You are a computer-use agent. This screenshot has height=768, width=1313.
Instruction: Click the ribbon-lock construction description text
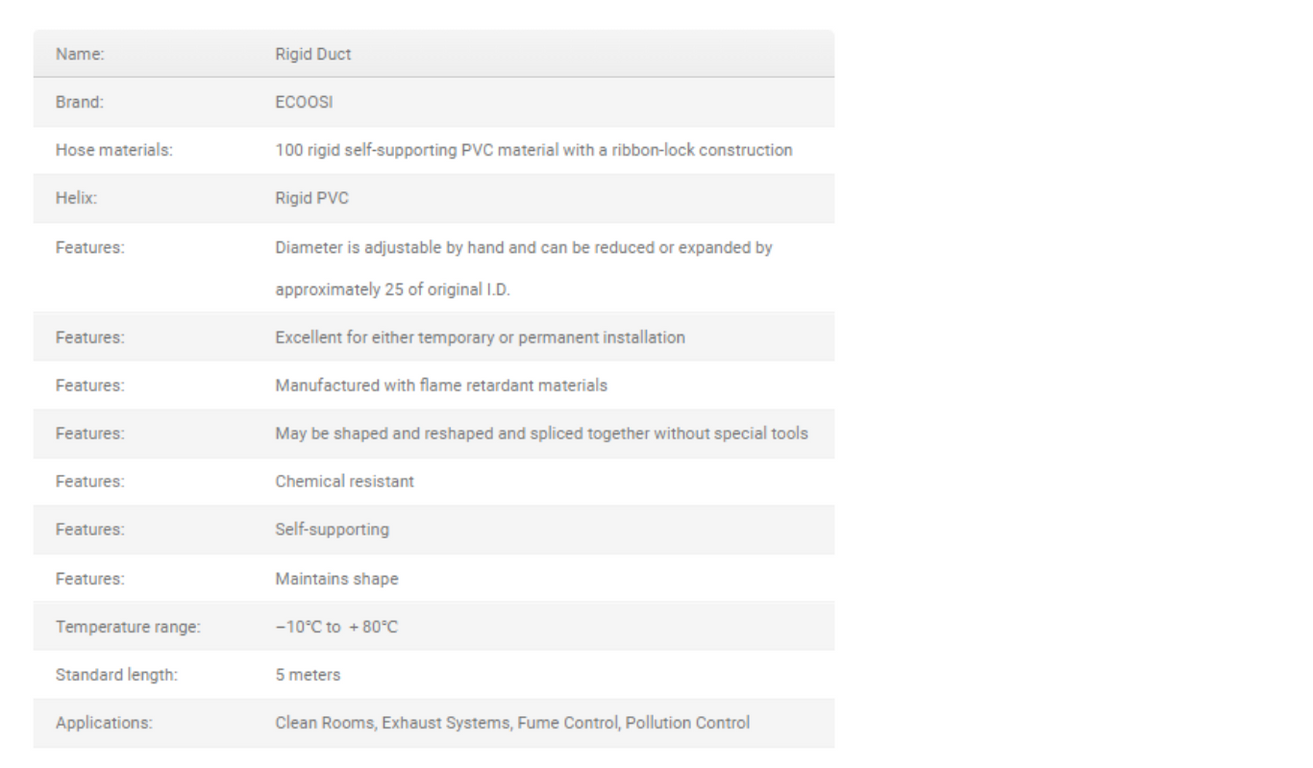[533, 150]
